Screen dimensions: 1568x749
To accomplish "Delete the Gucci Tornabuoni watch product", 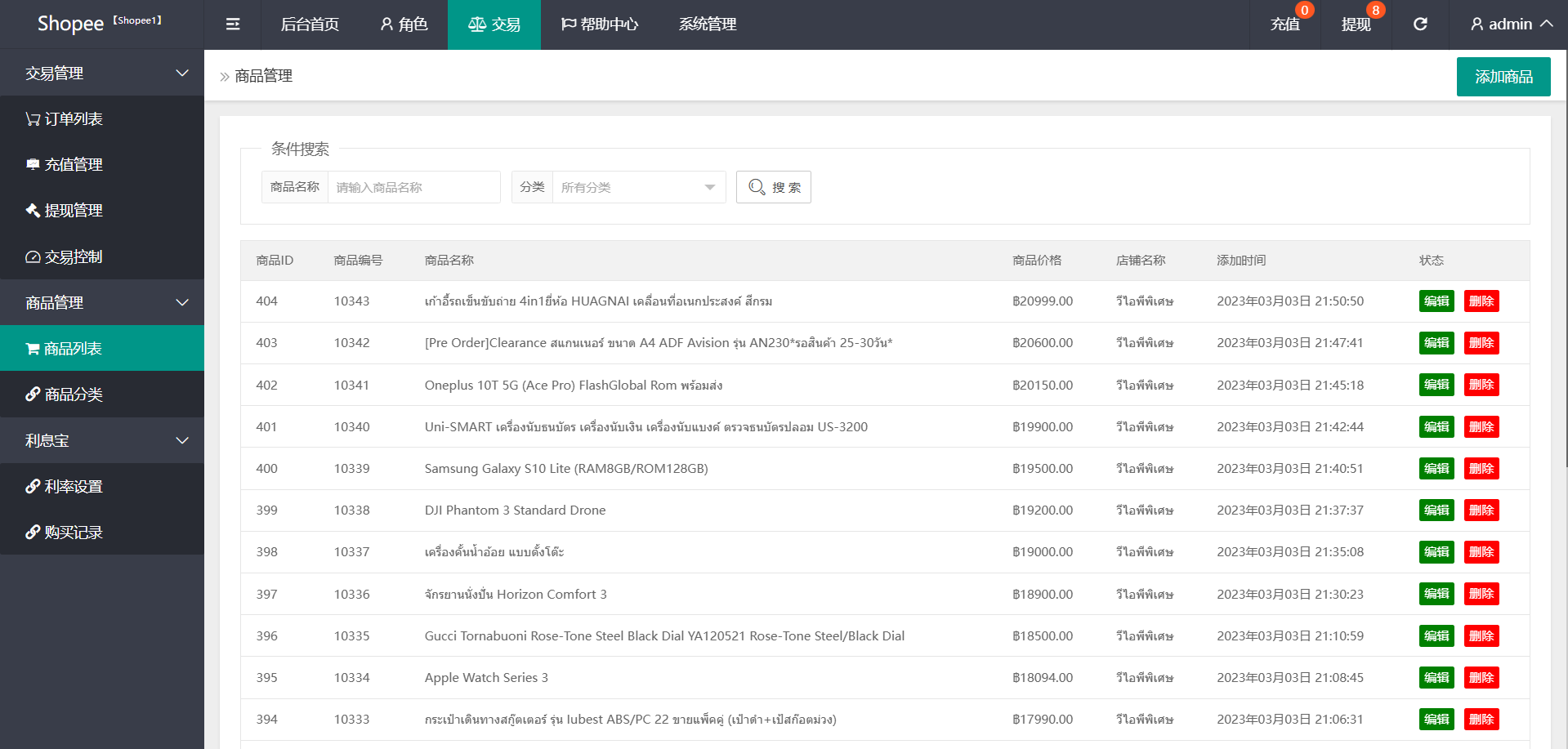I will coord(1481,636).
